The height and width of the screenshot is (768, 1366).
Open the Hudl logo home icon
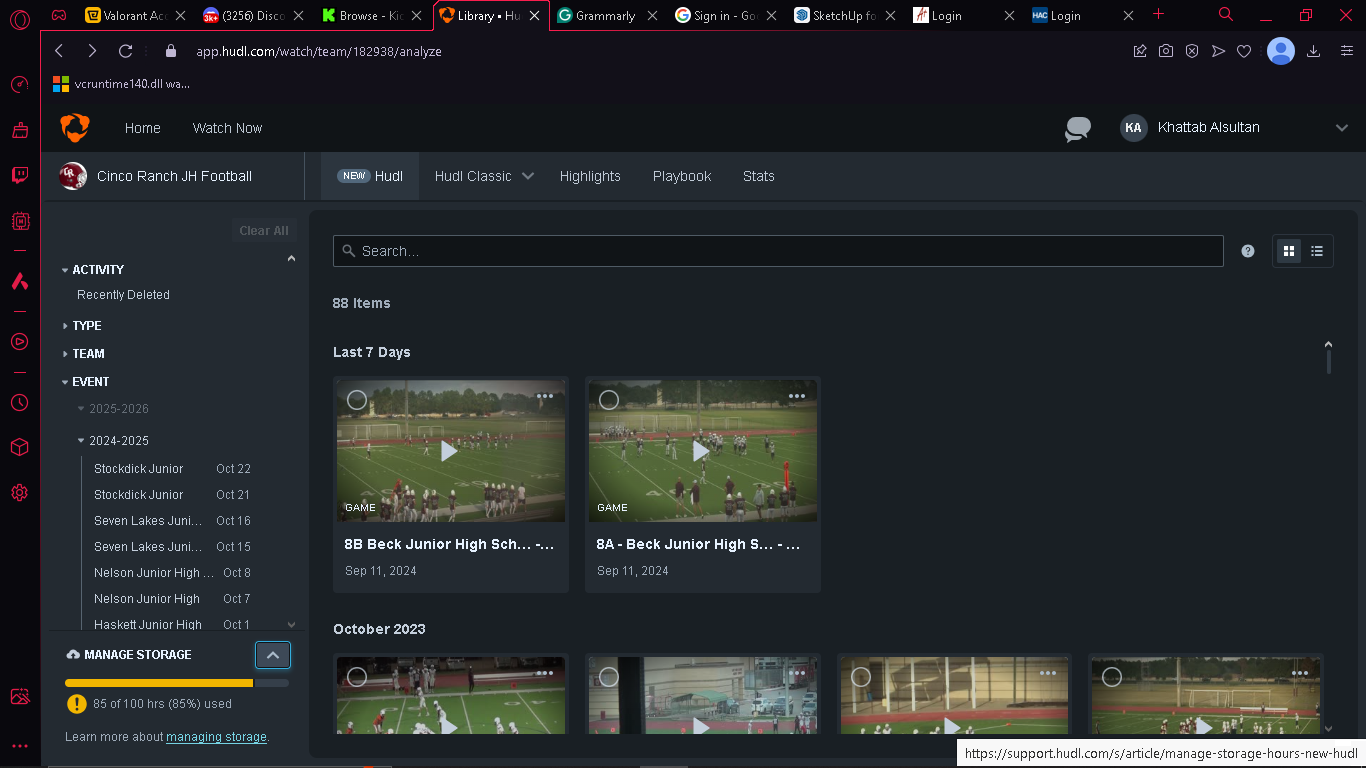pyautogui.click(x=75, y=128)
